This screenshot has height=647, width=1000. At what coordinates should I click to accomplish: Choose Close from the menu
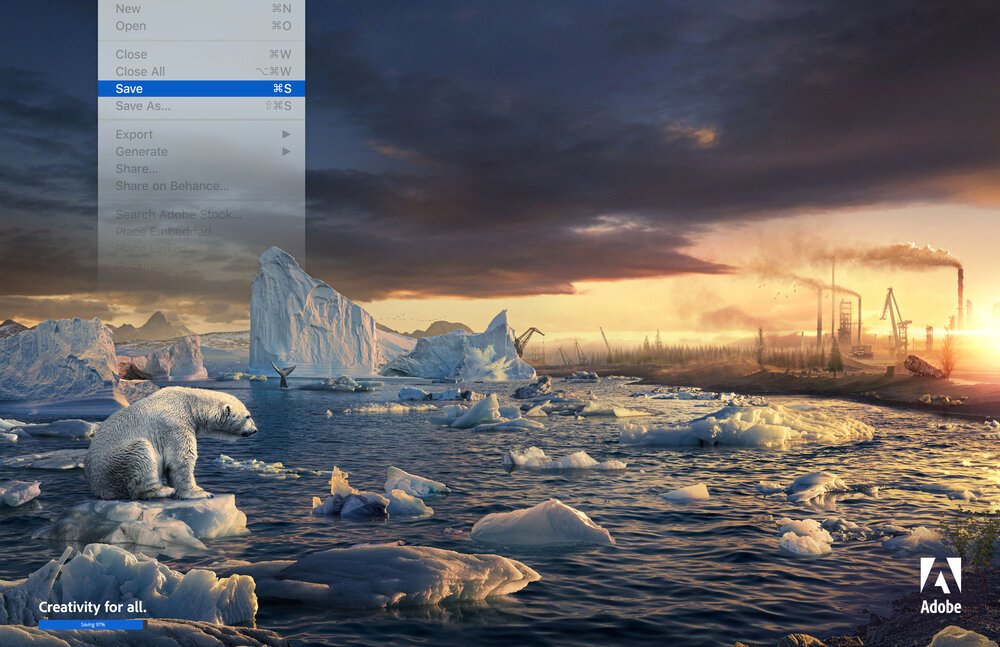pos(131,54)
